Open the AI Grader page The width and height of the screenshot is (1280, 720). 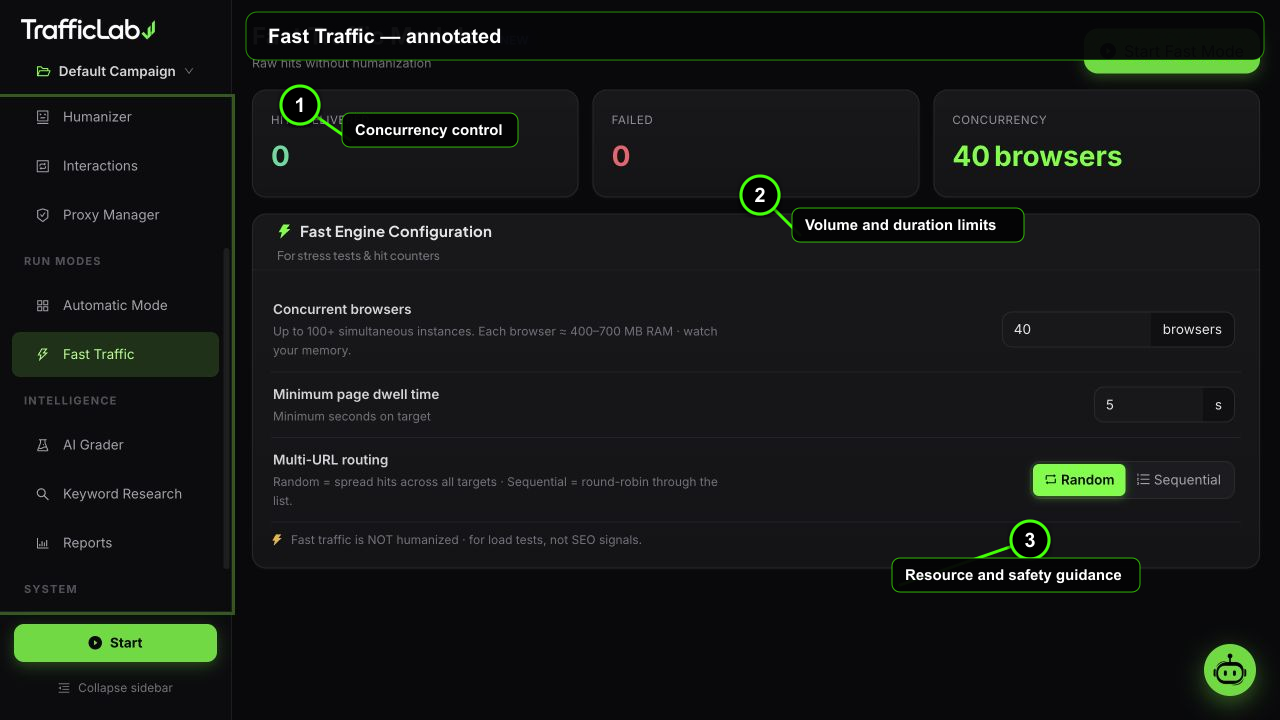tap(115, 445)
